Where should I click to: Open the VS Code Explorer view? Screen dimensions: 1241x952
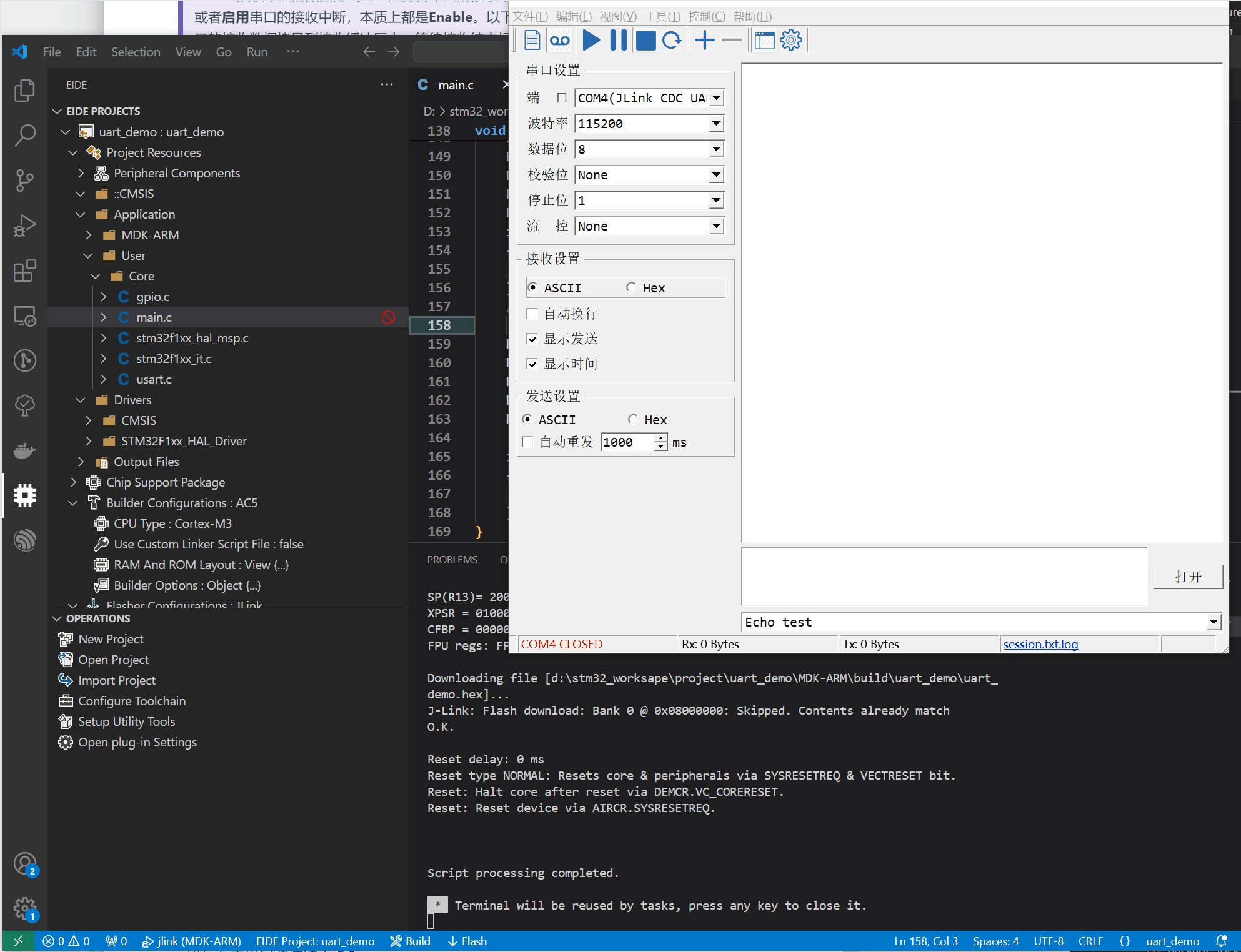point(24,90)
